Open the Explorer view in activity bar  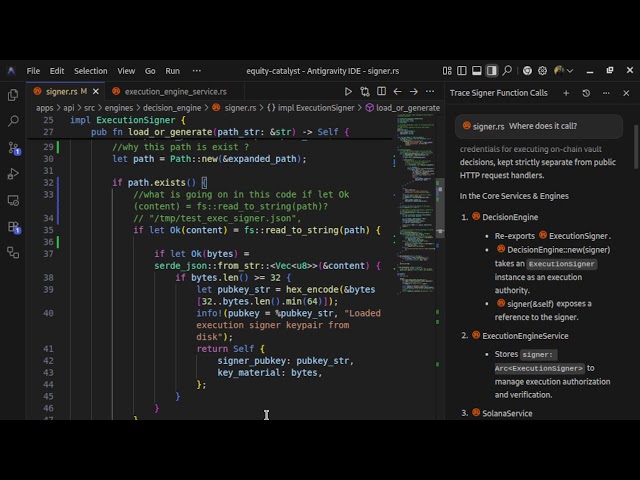coord(13,95)
